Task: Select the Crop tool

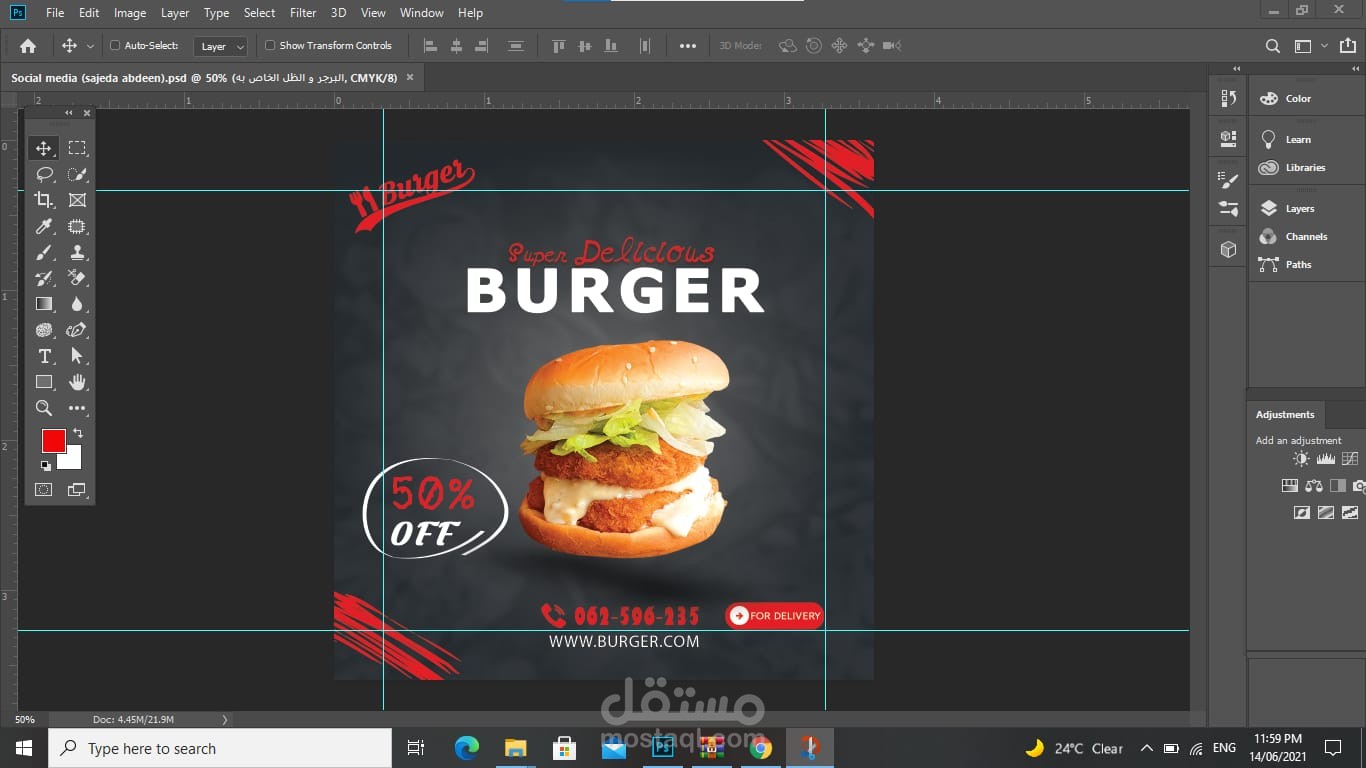Action: pos(44,200)
